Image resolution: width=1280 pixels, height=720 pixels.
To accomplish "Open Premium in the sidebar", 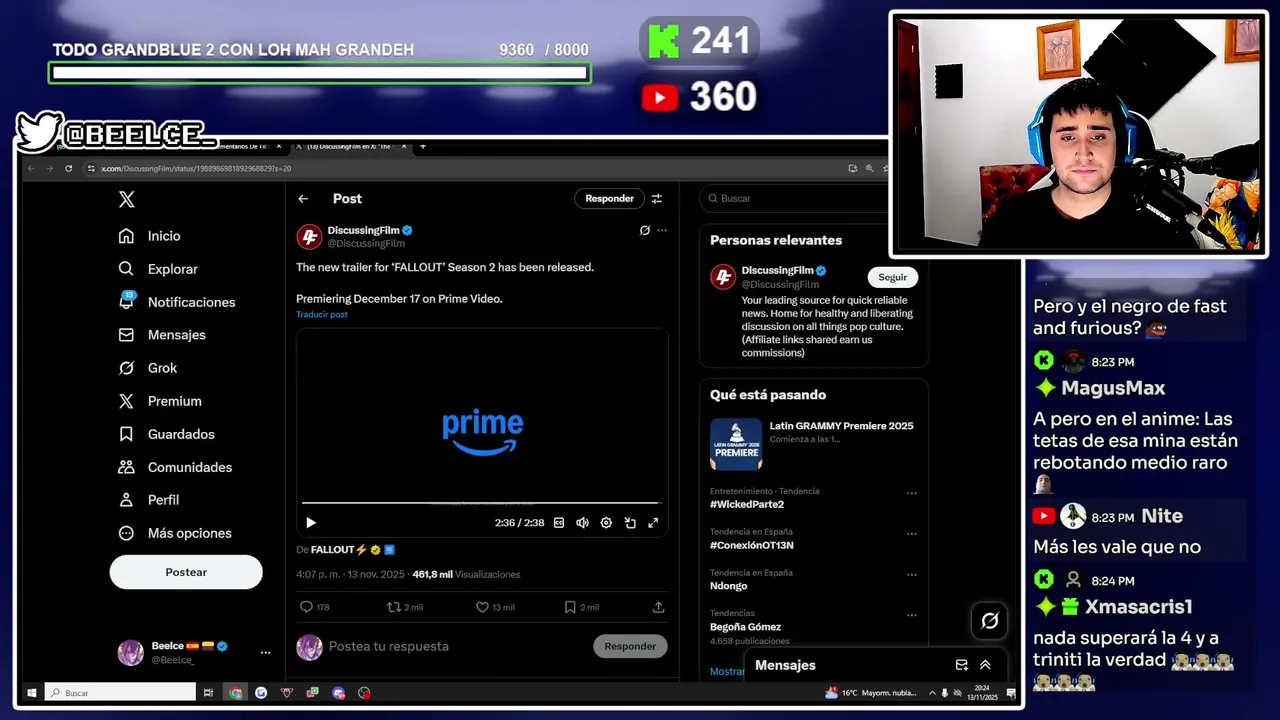I will pyautogui.click(x=160, y=401).
